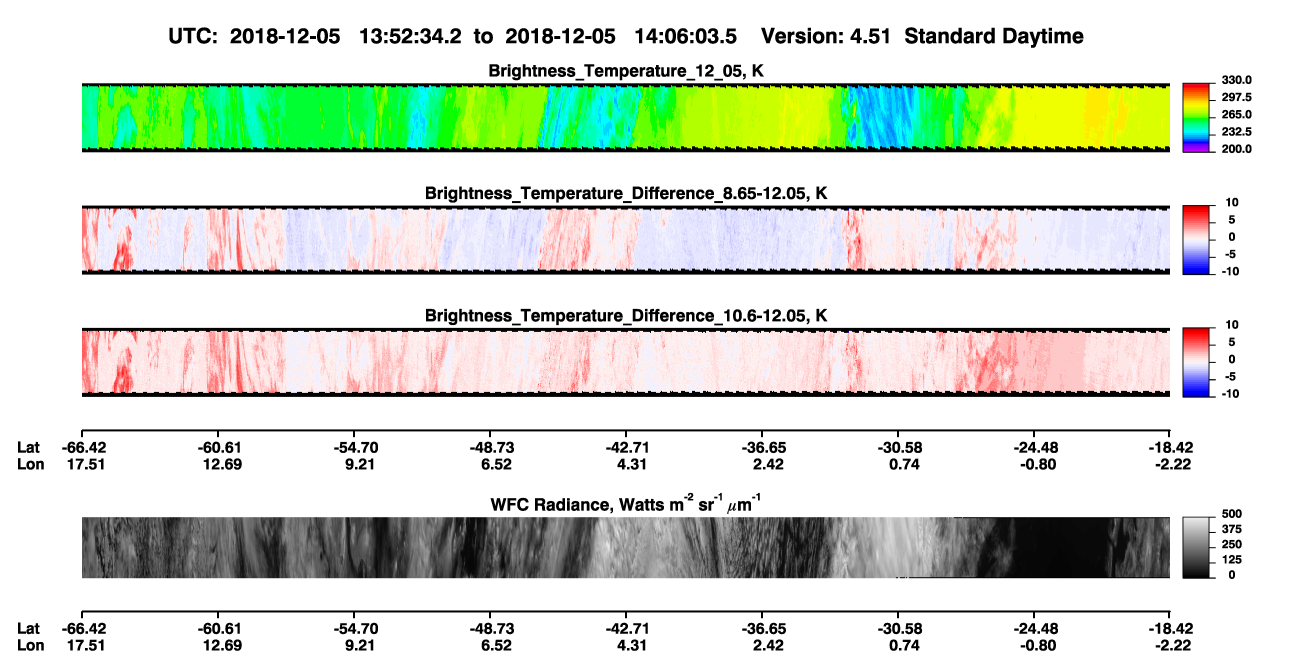Click the 297.5 colorbar tick label

click(x=1237, y=97)
